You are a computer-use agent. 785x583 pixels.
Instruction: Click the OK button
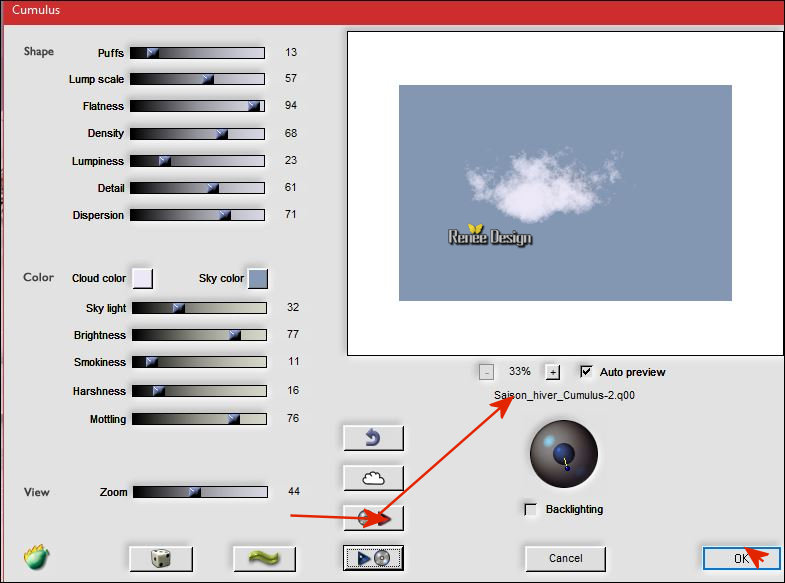(x=741, y=558)
